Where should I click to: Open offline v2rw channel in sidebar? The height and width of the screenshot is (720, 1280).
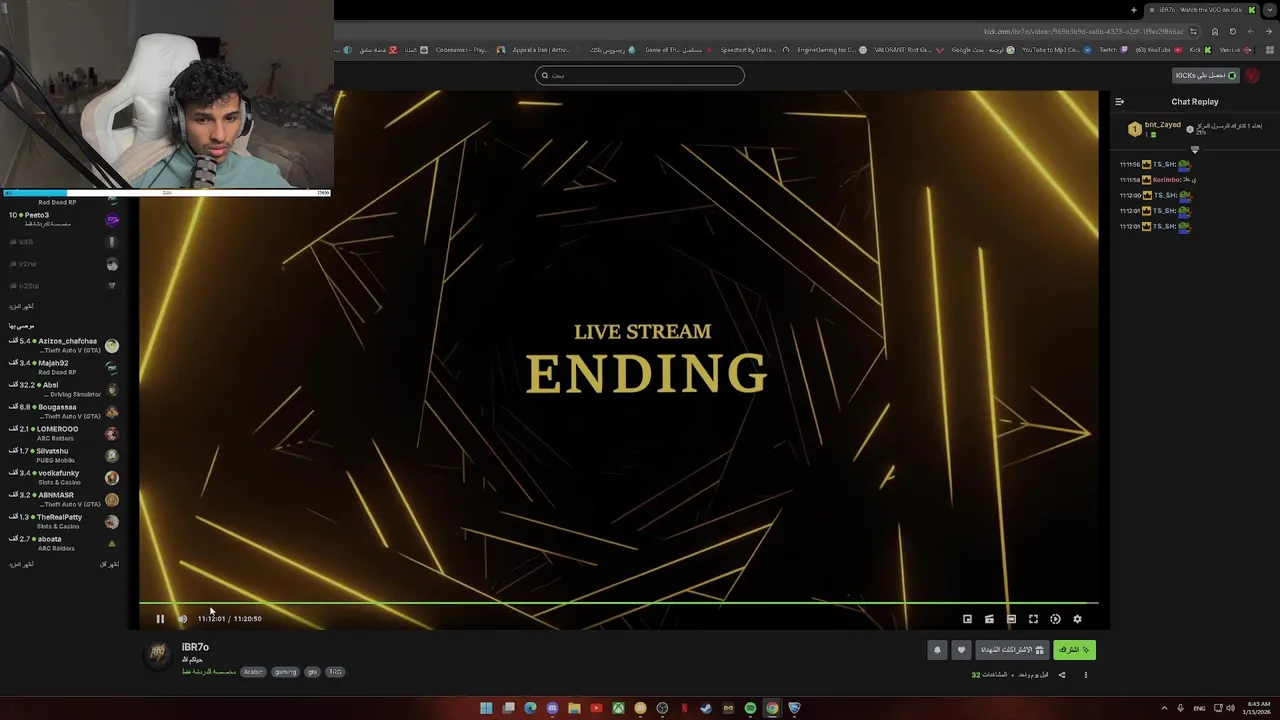pyautogui.click(x=64, y=264)
